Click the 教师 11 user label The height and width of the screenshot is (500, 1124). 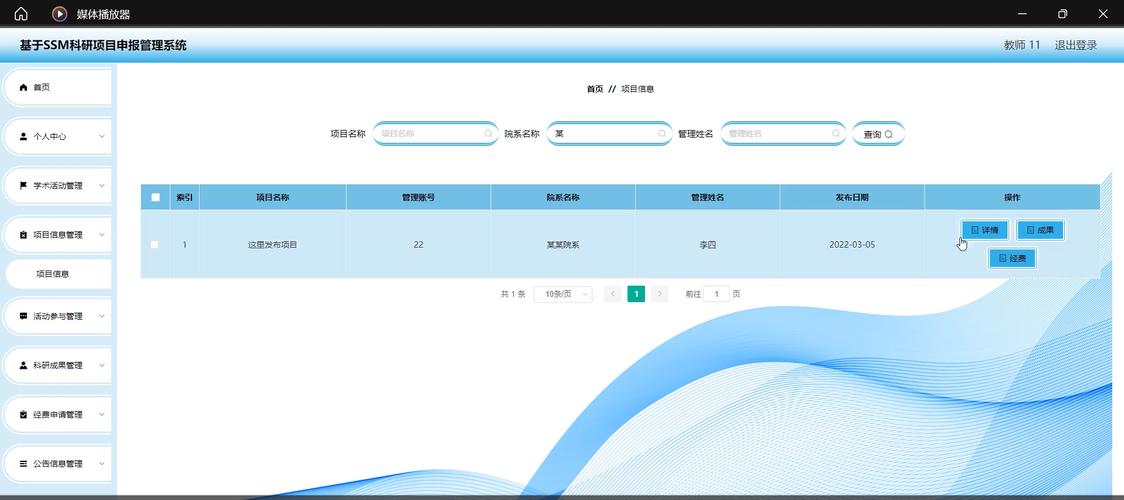tap(1022, 45)
